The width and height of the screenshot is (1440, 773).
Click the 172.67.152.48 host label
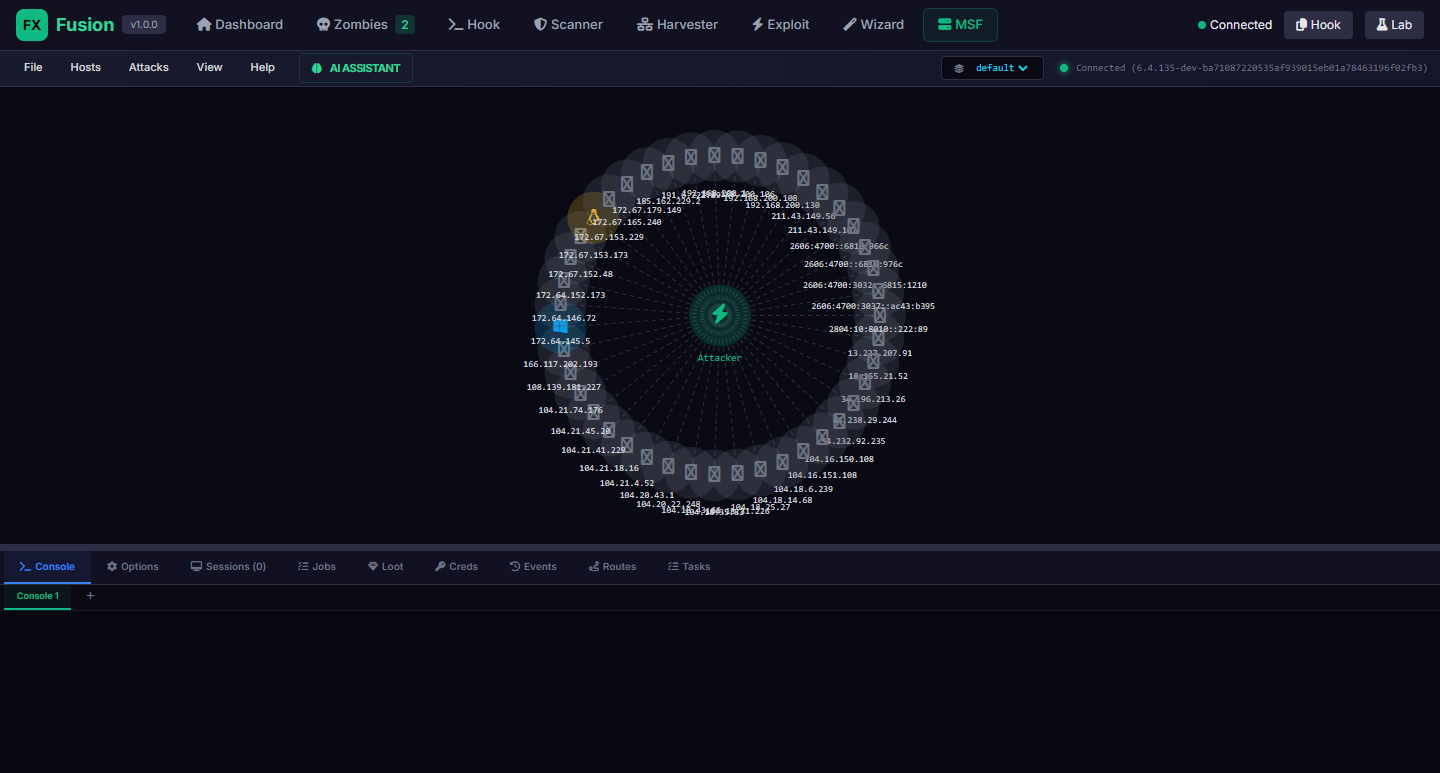[x=580, y=275]
